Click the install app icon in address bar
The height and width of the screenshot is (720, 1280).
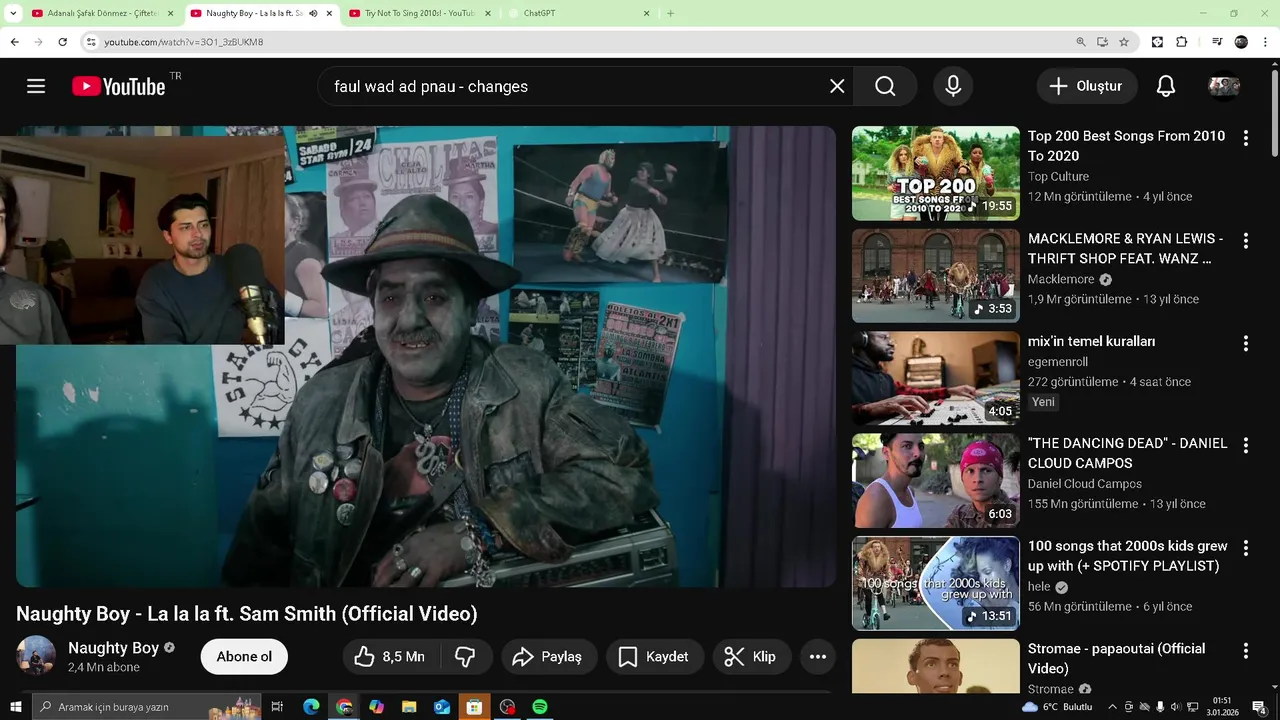point(1102,42)
